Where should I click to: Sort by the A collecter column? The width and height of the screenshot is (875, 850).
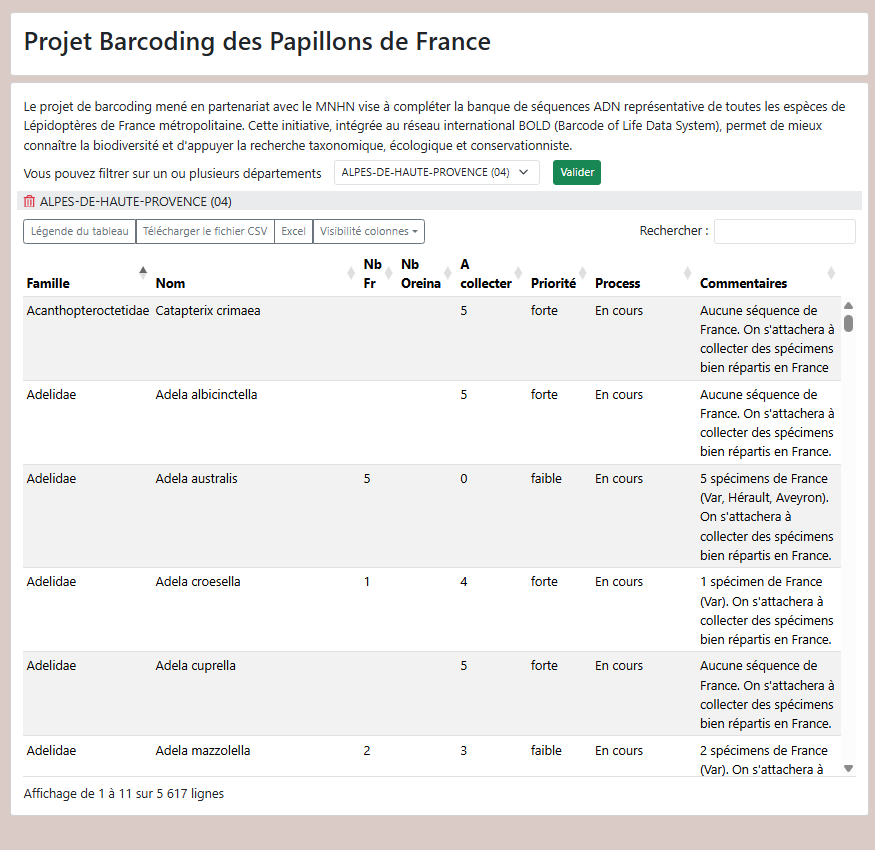[491, 273]
